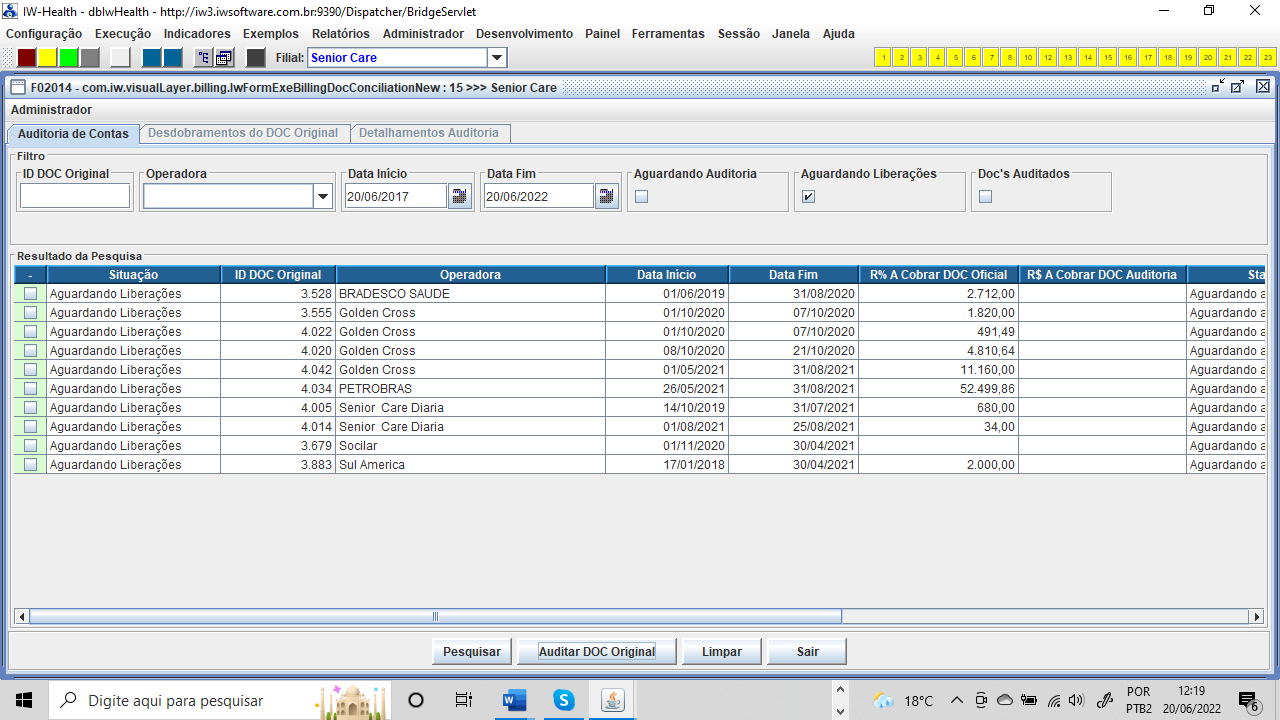Image resolution: width=1280 pixels, height=720 pixels.
Task: Uncheck the Aguardando Liberações checkbox
Action: [x=808, y=197]
